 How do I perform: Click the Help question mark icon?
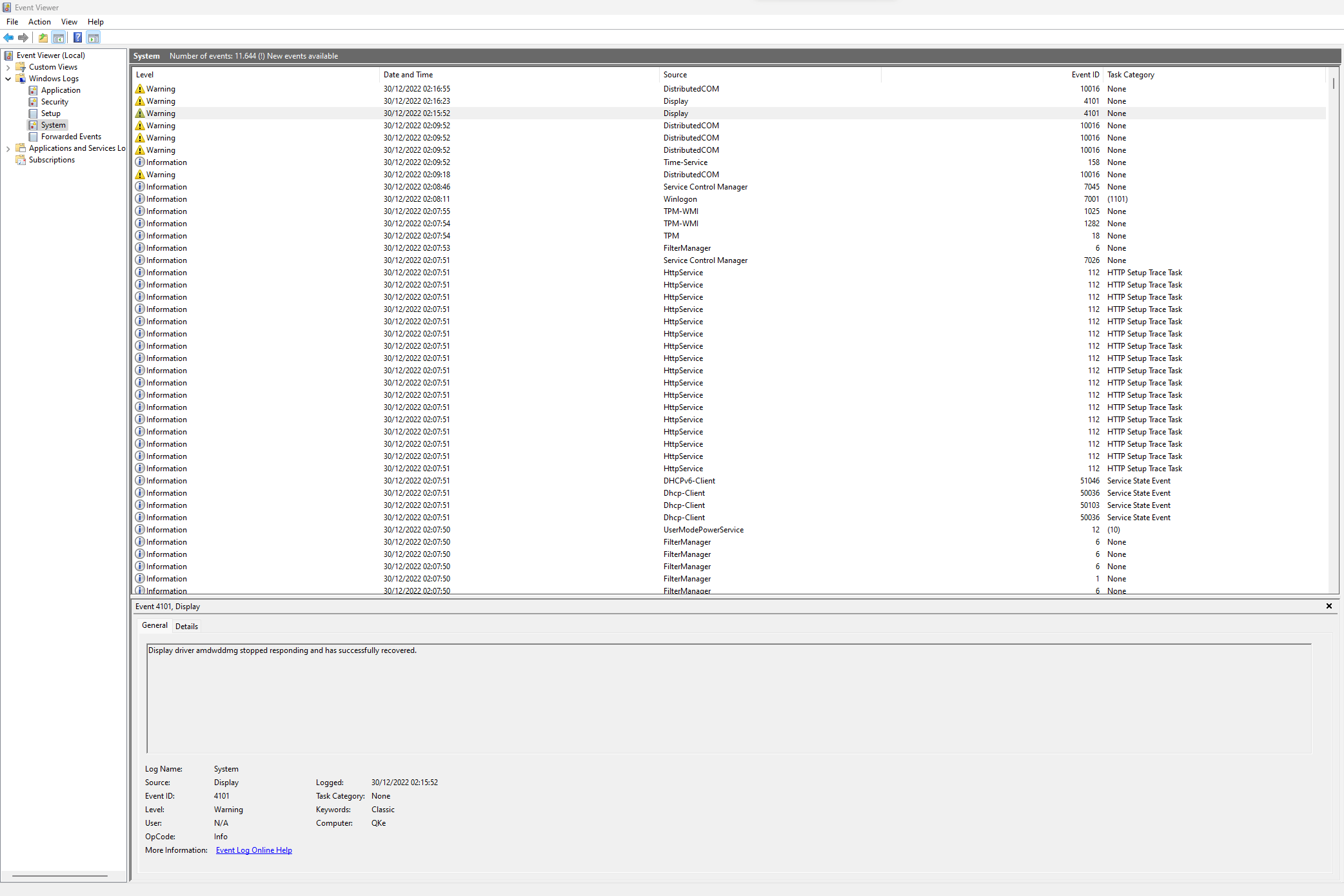tap(77, 37)
